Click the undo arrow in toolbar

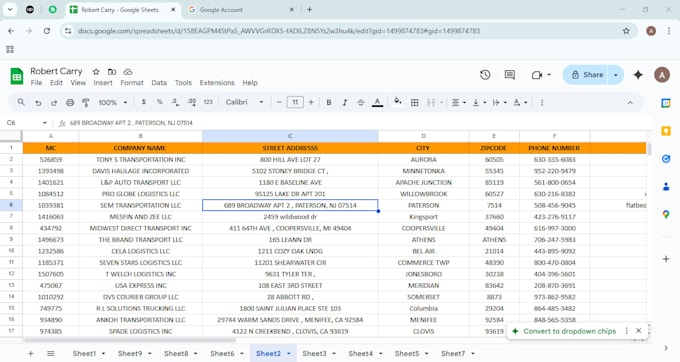(38, 103)
